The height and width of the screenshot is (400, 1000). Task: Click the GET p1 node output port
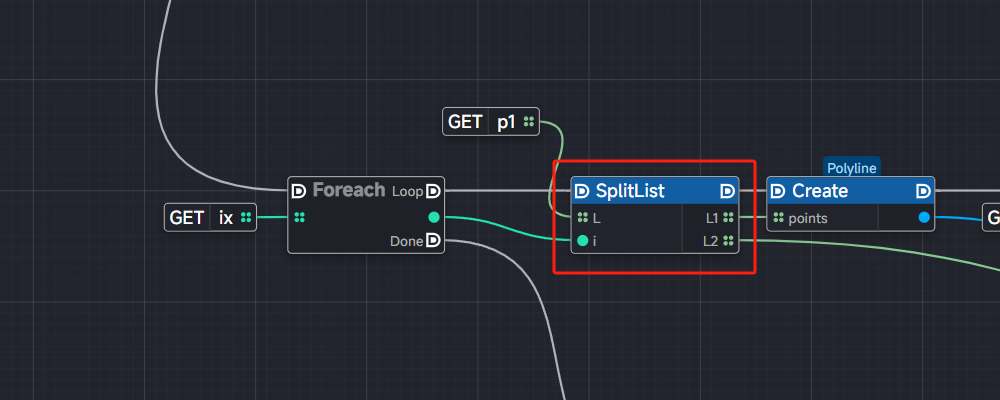coord(529,122)
